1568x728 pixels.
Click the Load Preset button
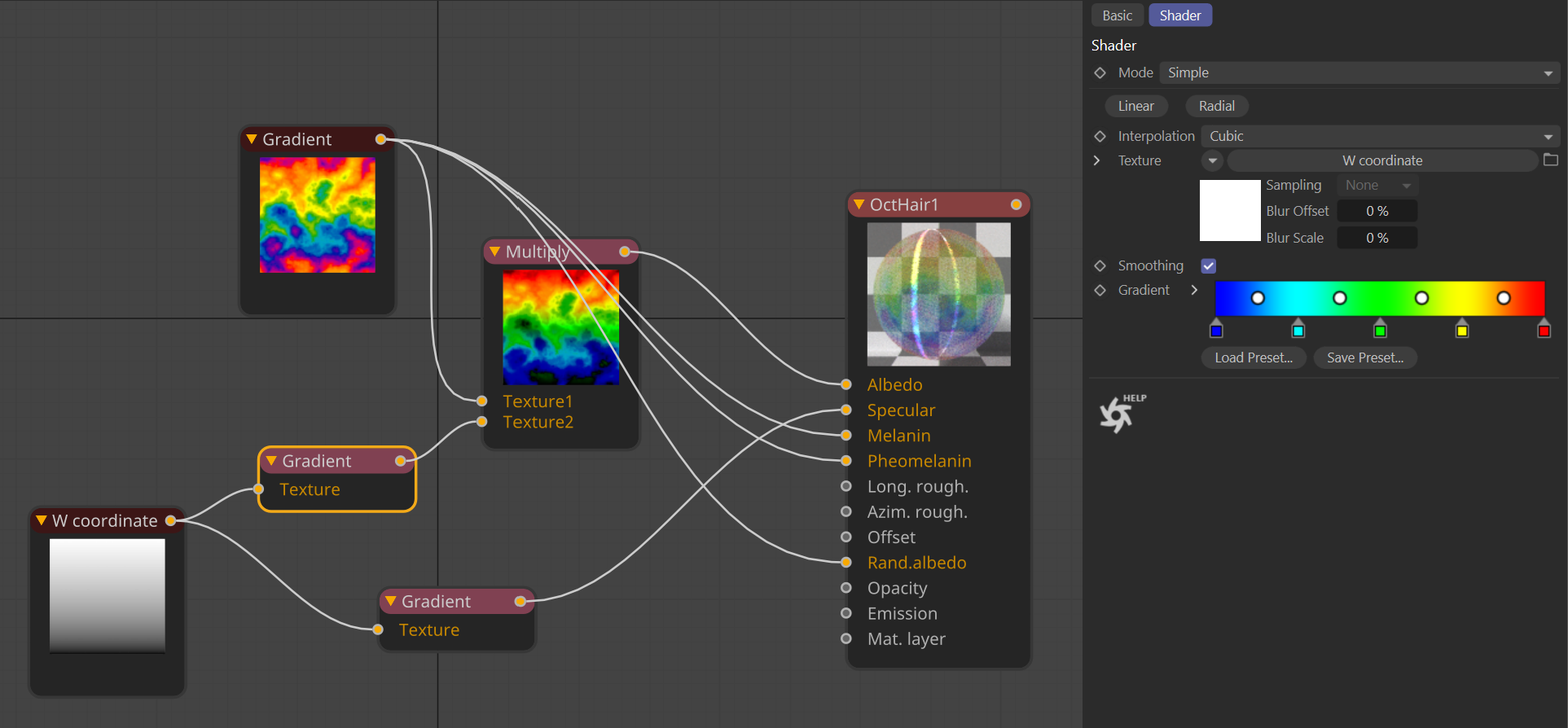click(1254, 358)
